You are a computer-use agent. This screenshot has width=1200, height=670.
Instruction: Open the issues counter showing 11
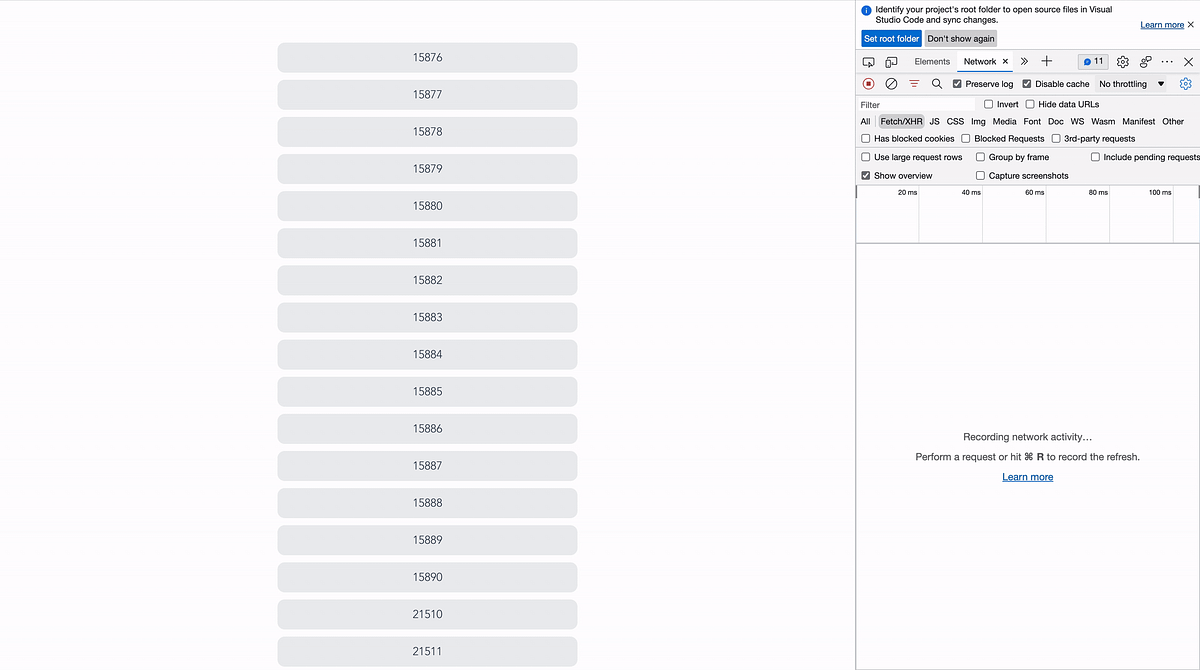click(1092, 61)
